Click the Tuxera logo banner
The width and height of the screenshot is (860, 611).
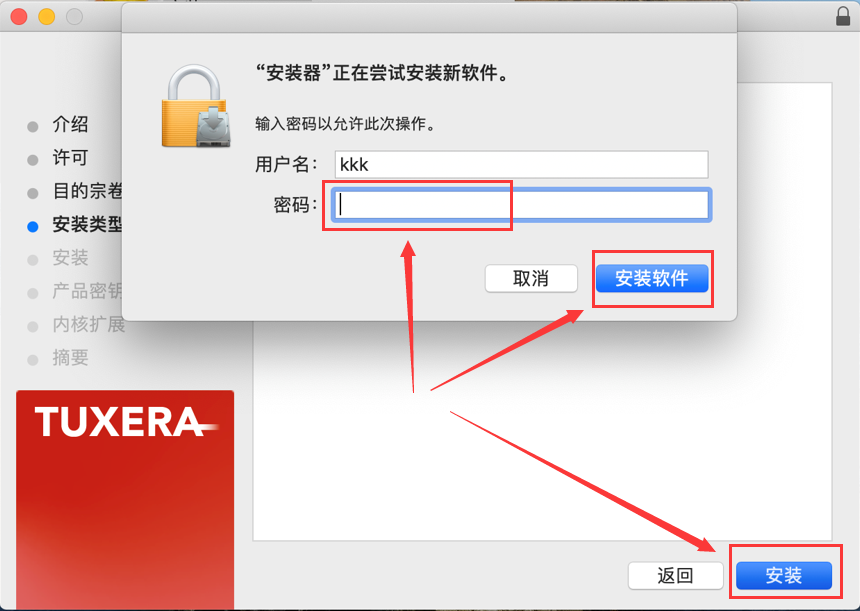coord(125,500)
